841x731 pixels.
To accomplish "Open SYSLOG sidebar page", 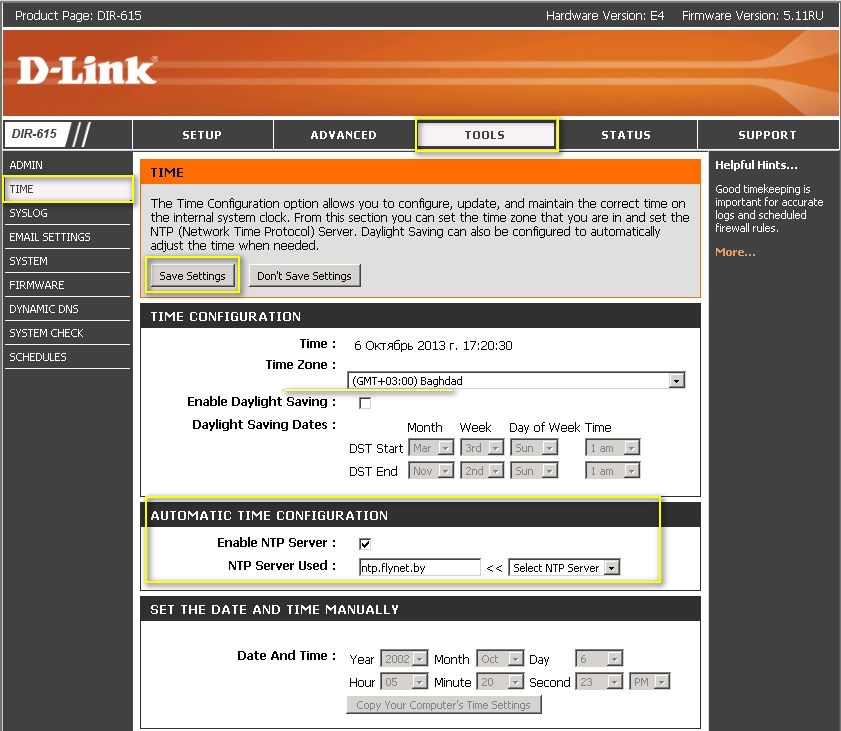I will click(x=67, y=213).
